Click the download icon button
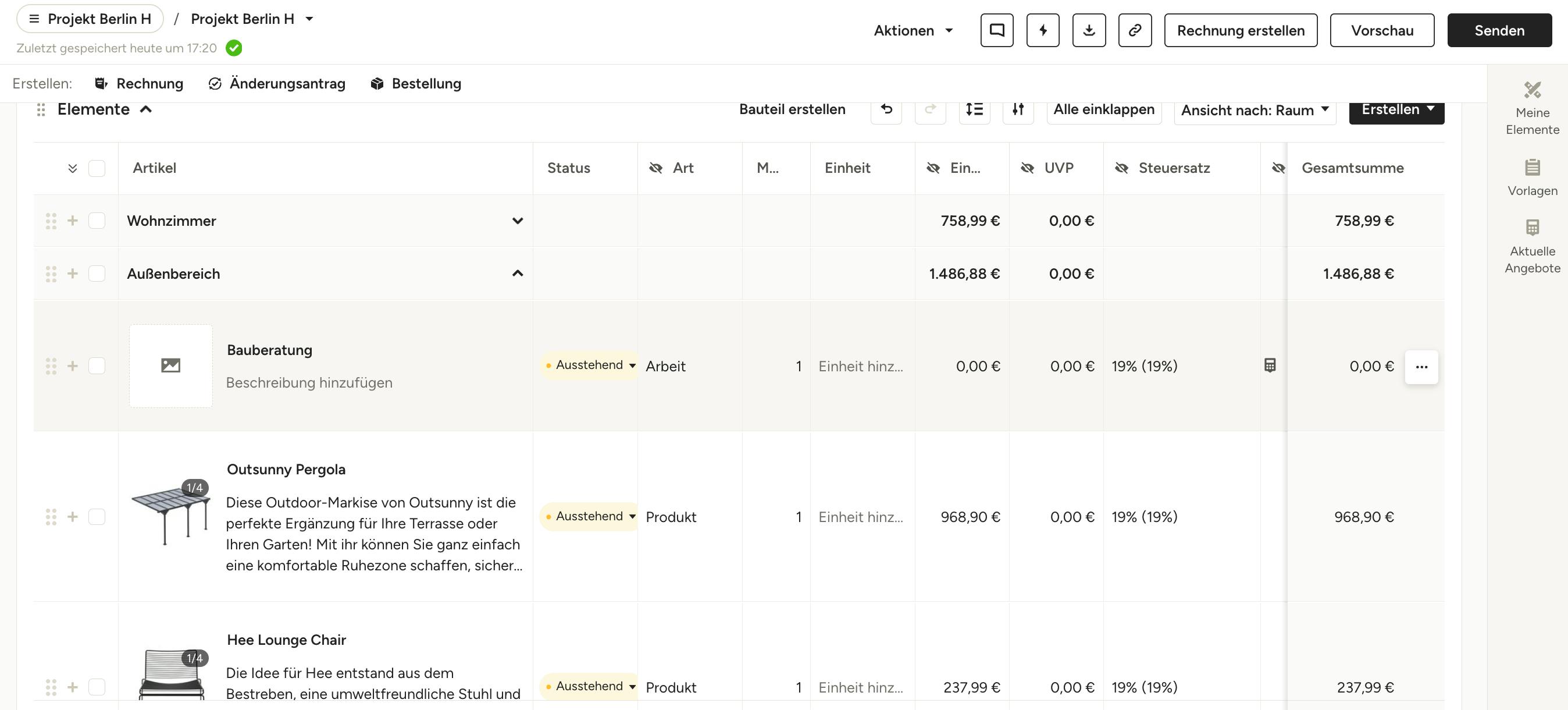This screenshot has width=1568, height=710. pos(1089,30)
